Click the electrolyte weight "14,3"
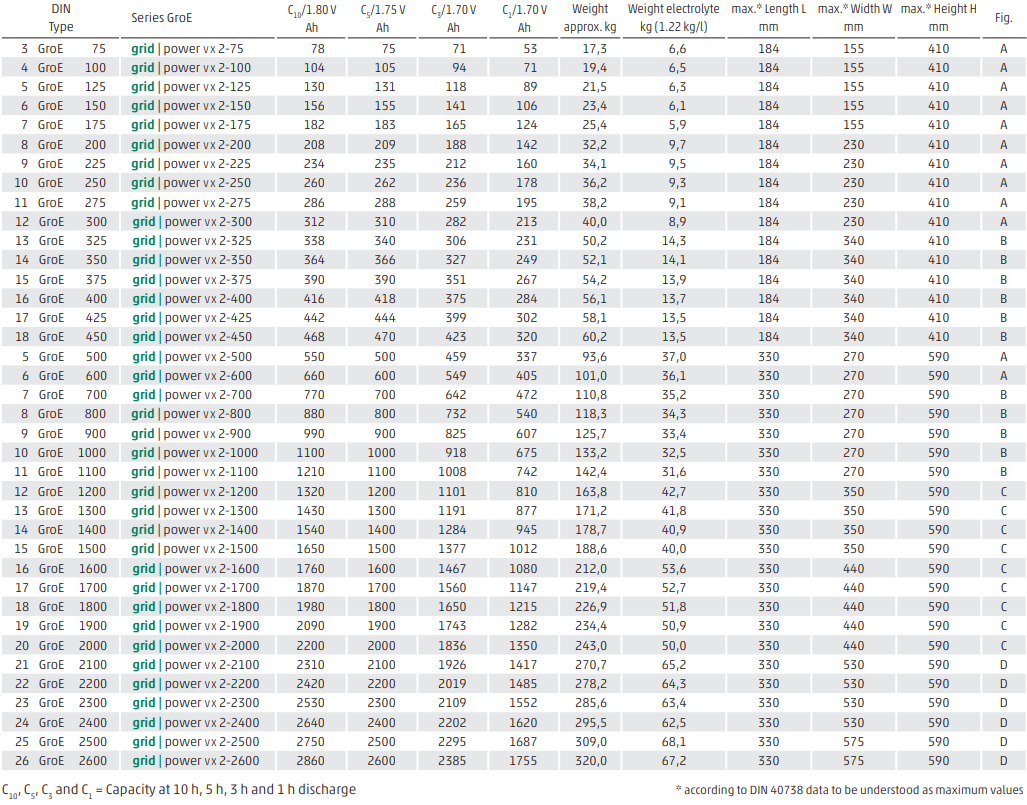 click(674, 241)
